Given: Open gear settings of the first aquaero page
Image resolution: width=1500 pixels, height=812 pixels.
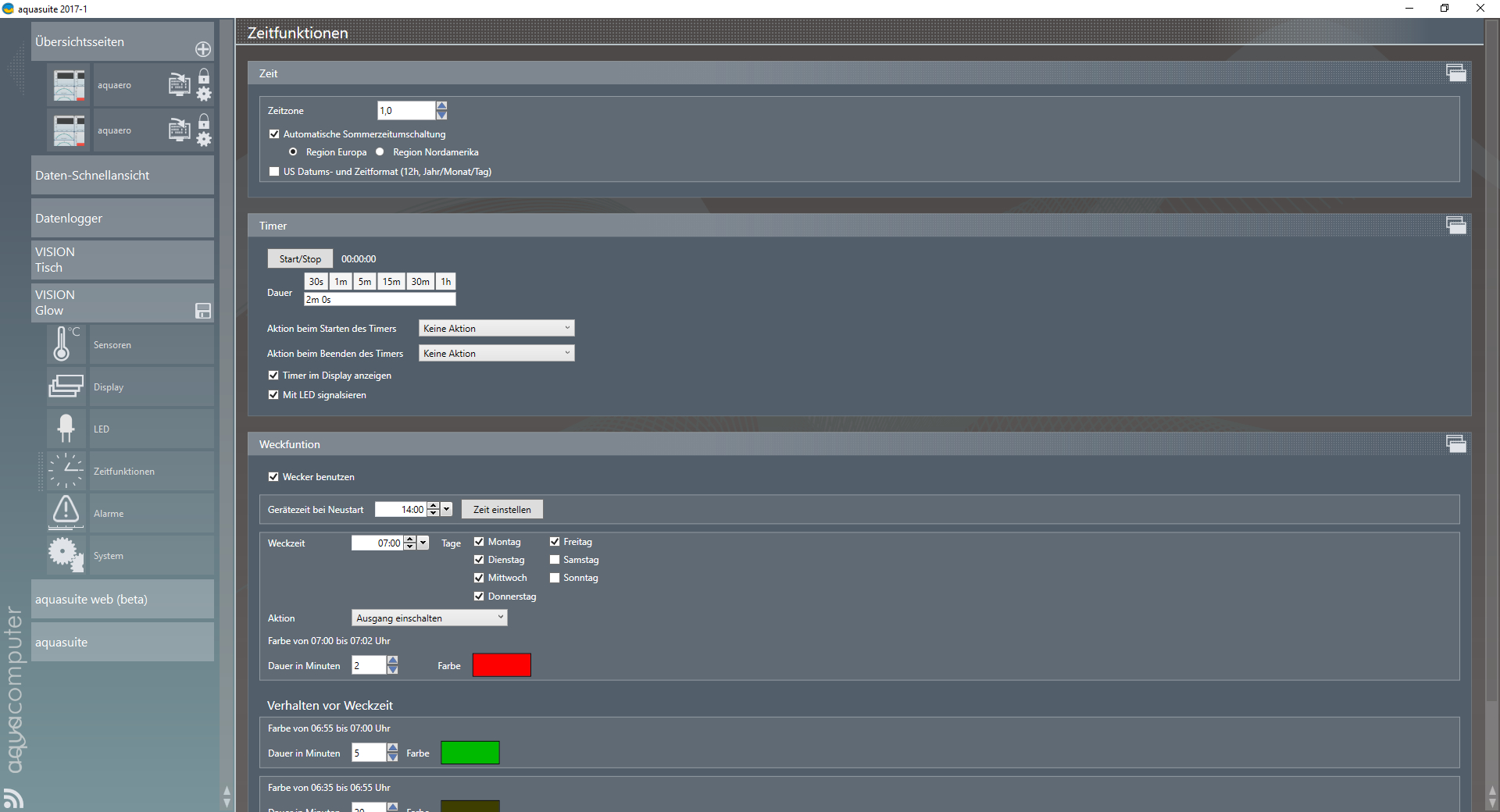Looking at the screenshot, I should pyautogui.click(x=204, y=94).
